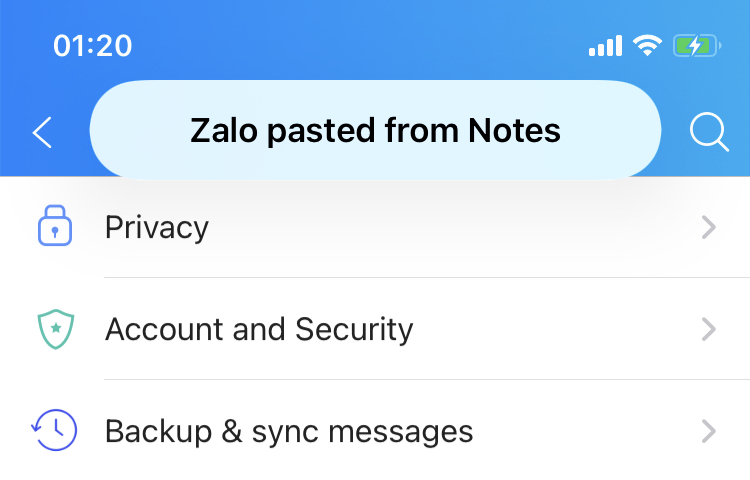Tap empty space in the Privacy row
Screen dimensions: 750x480
(x=454, y=227)
